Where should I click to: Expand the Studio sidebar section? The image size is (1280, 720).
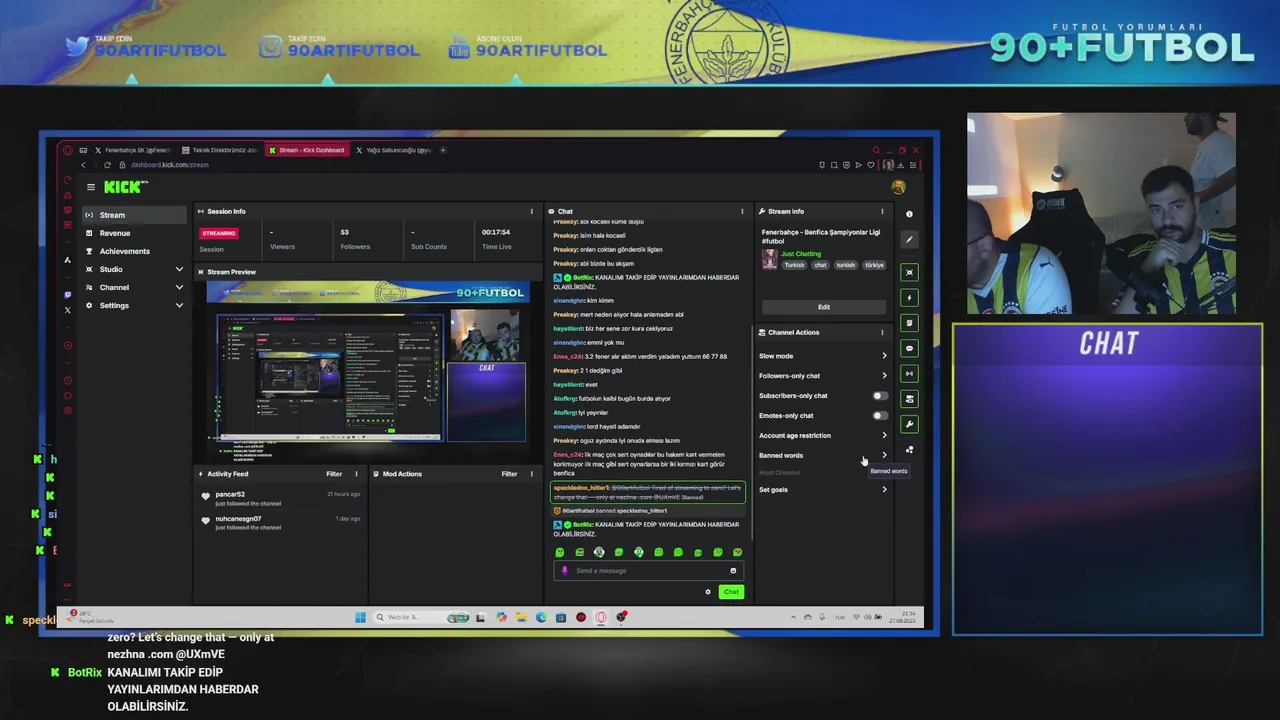pos(179,269)
